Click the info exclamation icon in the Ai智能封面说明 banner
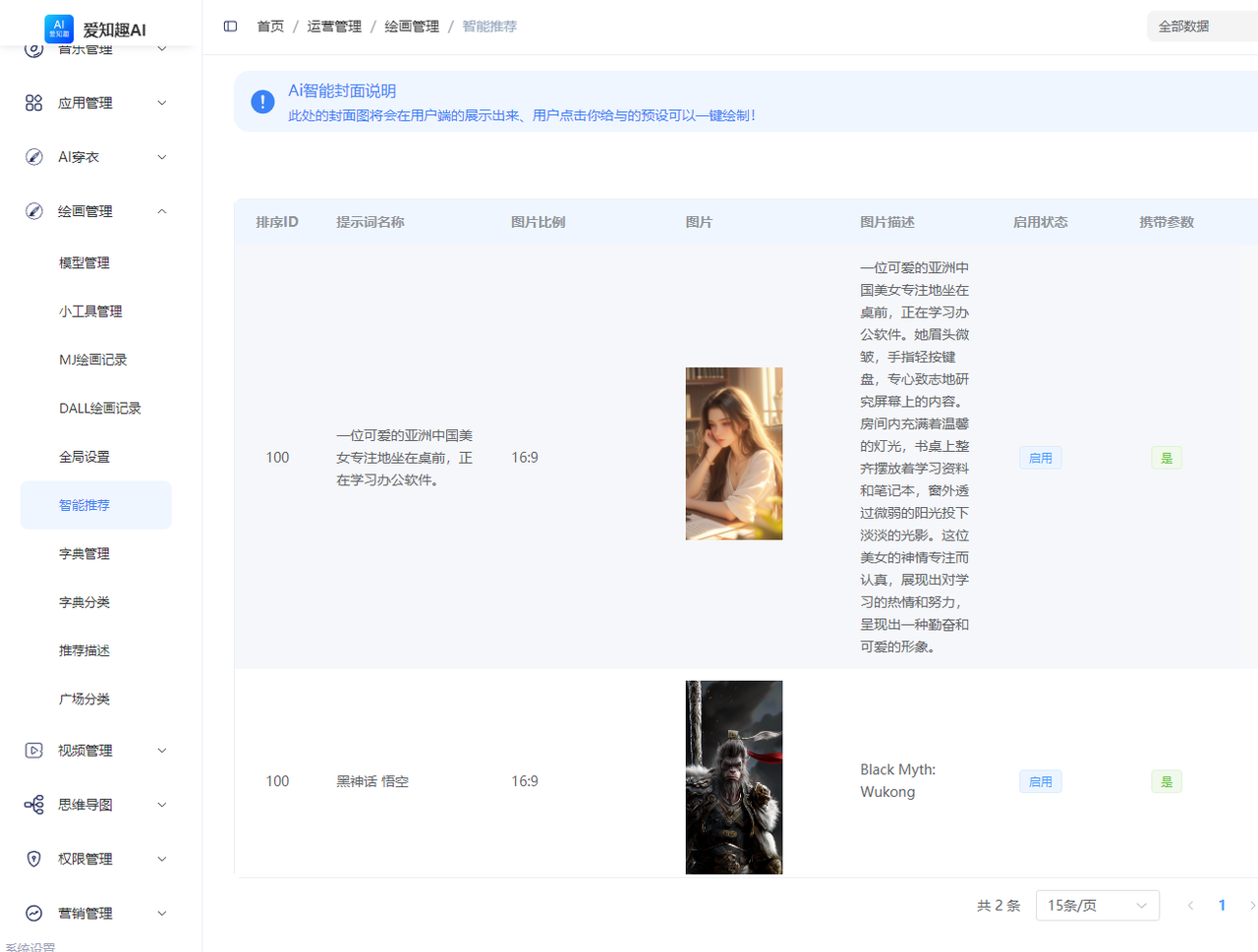The height and width of the screenshot is (952, 1258). (262, 101)
